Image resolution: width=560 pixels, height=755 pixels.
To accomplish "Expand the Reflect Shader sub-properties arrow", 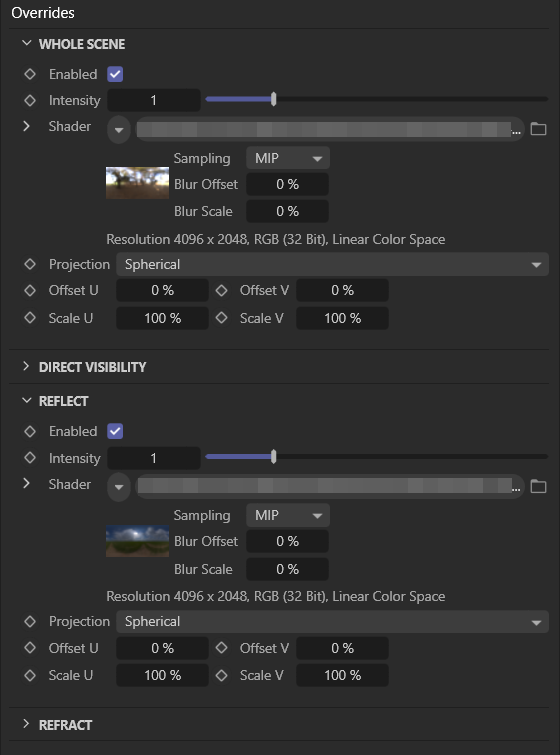I will 26,483.
